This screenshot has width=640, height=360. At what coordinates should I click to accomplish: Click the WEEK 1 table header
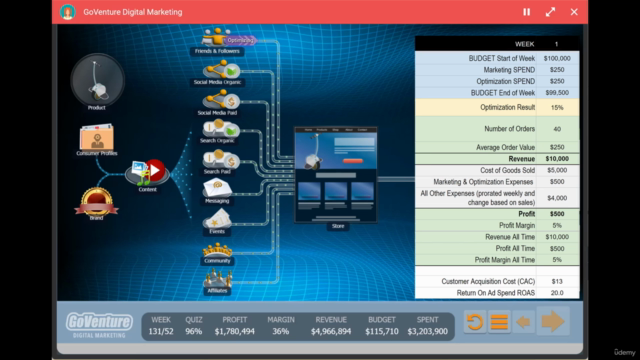tap(497, 44)
